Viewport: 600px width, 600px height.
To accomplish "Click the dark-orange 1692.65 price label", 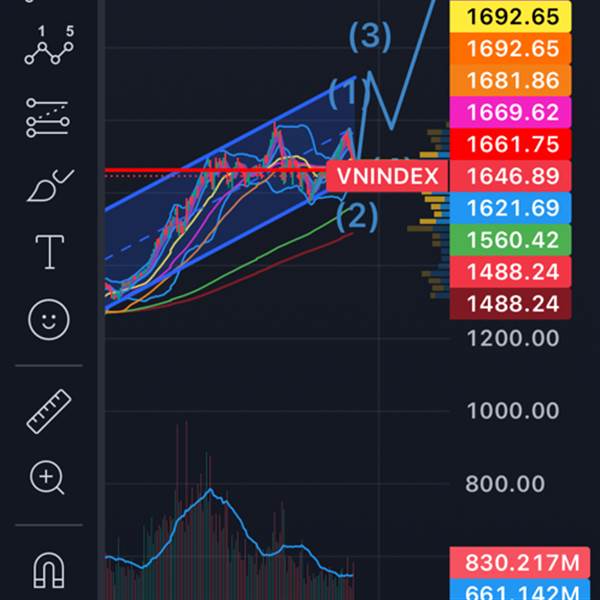I will [510, 49].
